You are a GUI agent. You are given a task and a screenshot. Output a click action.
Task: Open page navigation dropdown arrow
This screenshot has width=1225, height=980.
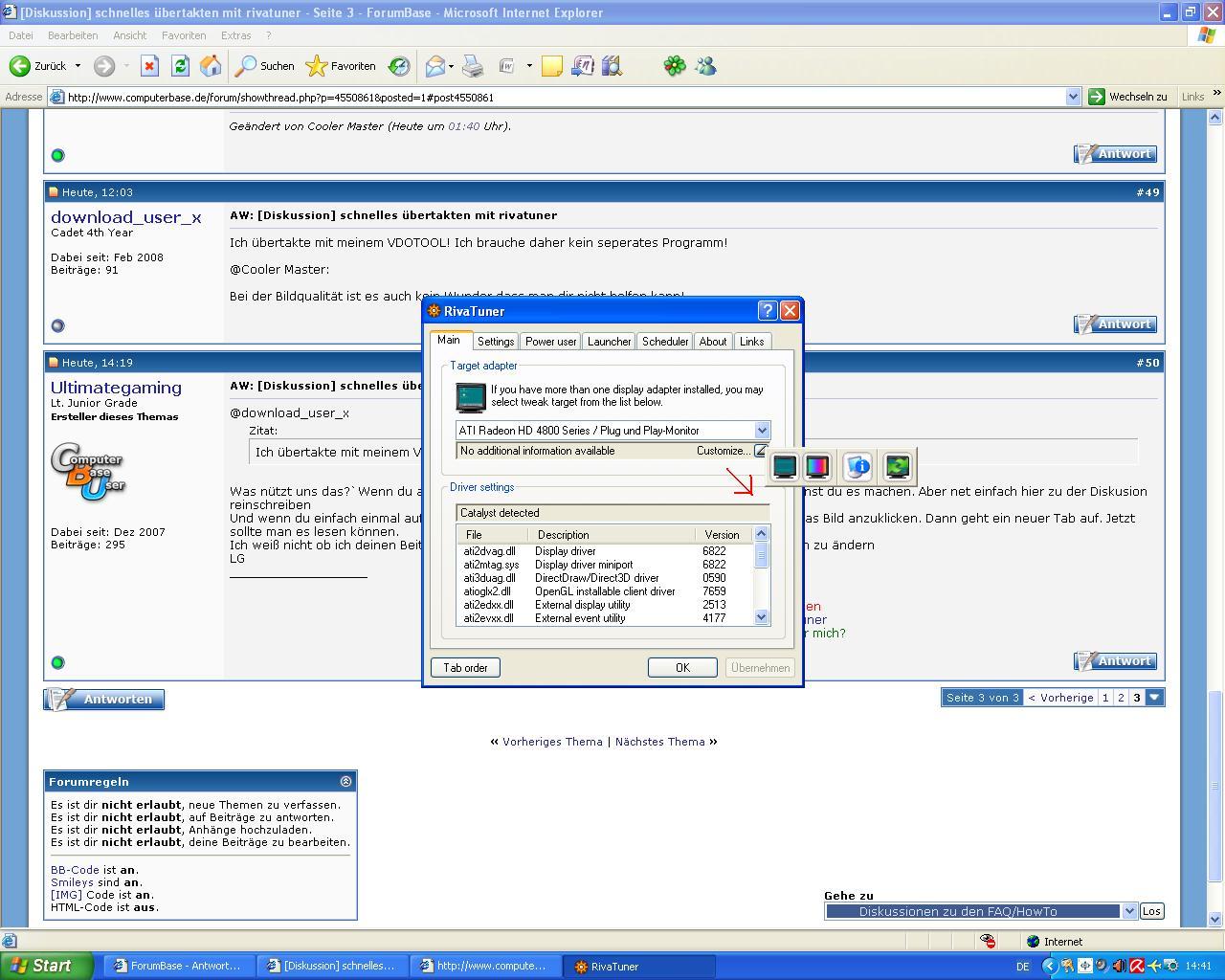tap(1154, 698)
